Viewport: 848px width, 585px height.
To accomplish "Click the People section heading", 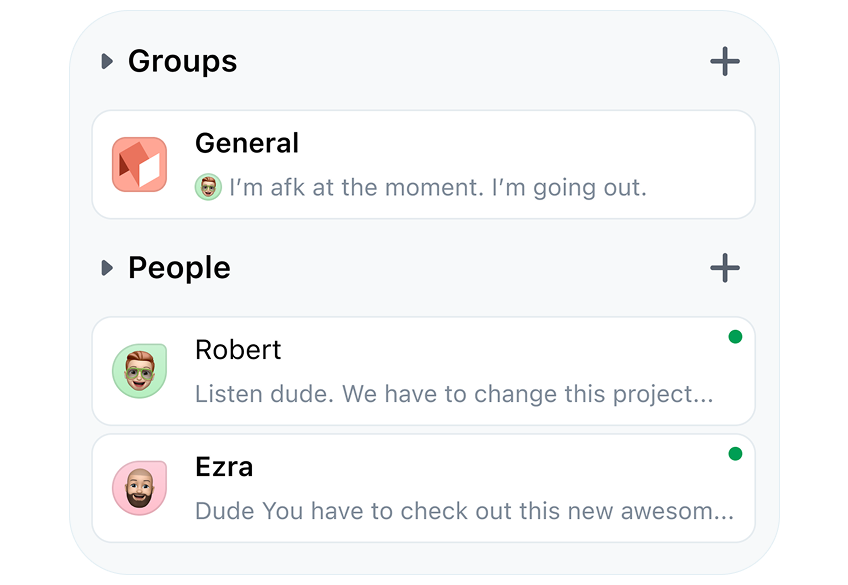I will pyautogui.click(x=180, y=268).
